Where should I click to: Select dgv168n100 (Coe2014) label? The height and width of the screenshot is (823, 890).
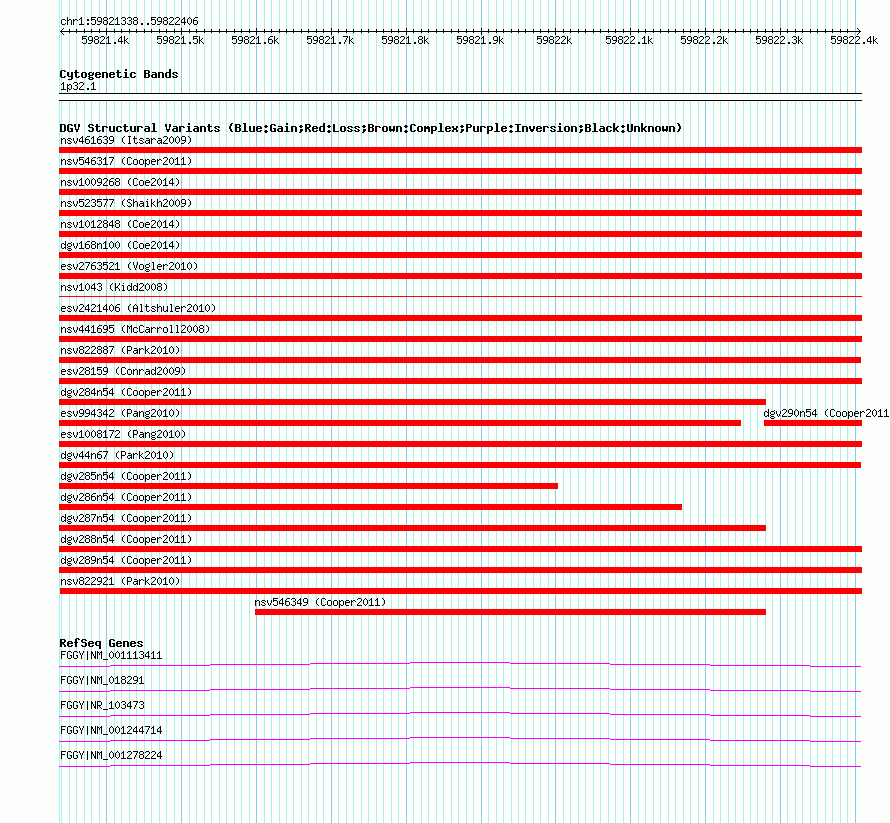120,245
